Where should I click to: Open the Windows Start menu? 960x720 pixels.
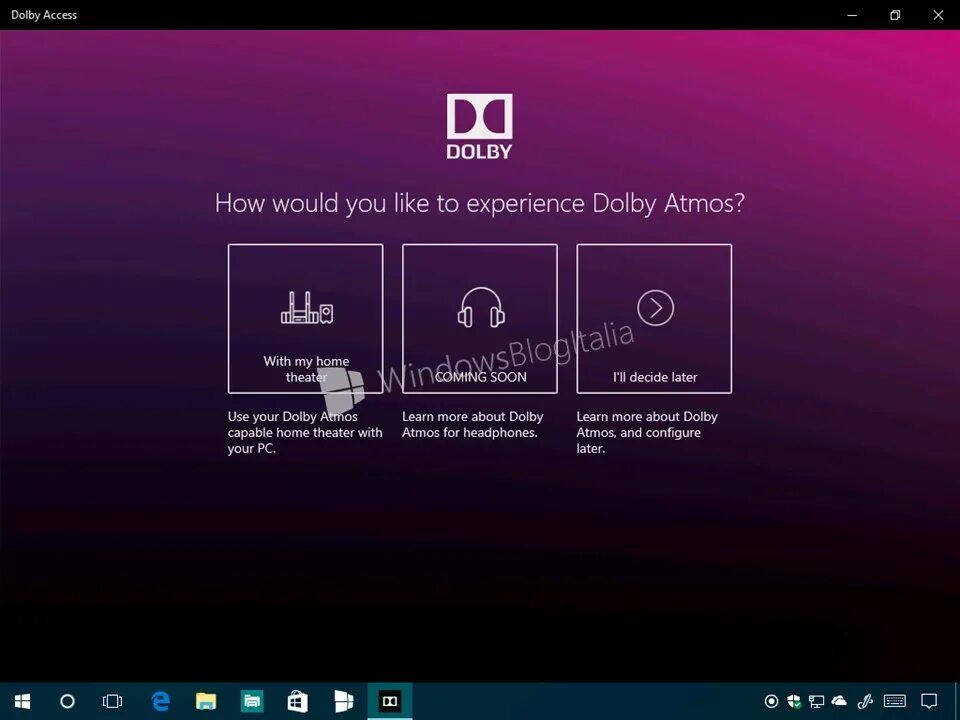pos(23,701)
